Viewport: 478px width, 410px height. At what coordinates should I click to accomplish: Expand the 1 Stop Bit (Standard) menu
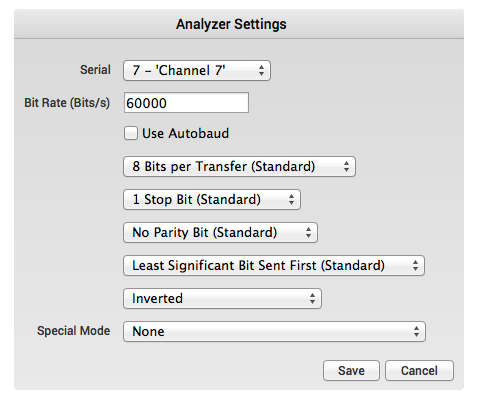(212, 199)
